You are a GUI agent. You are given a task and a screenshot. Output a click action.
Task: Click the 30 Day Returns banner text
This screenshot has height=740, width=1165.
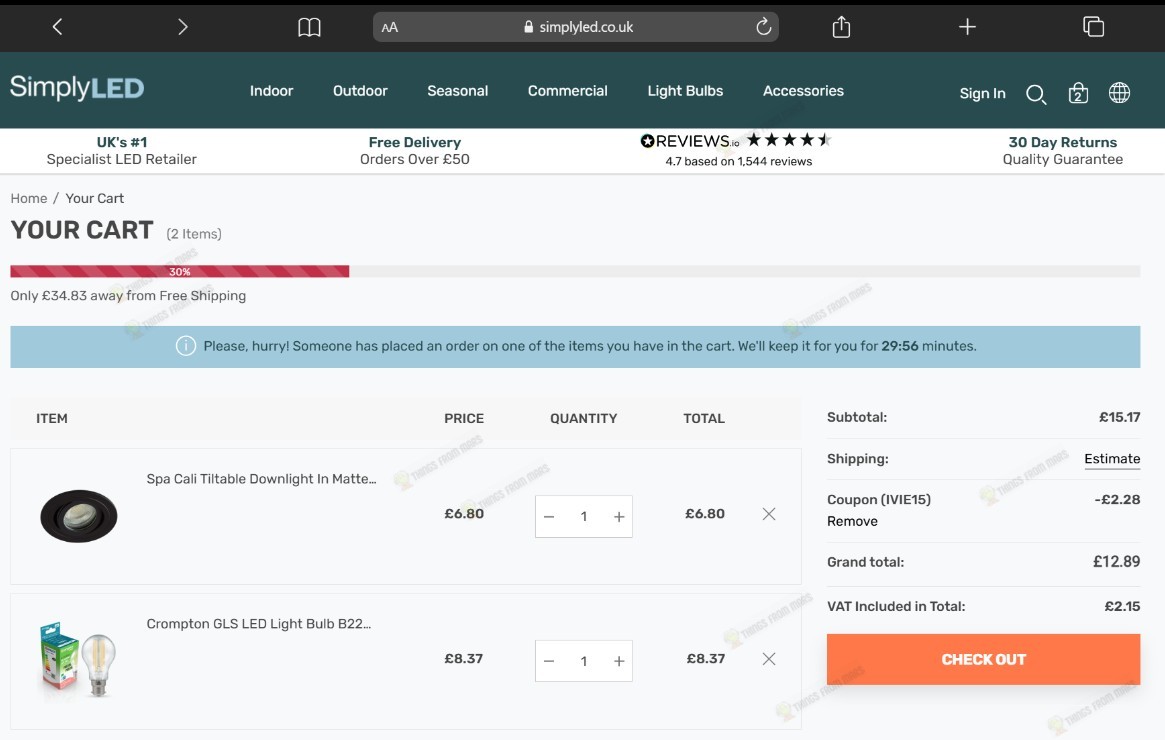point(1062,150)
